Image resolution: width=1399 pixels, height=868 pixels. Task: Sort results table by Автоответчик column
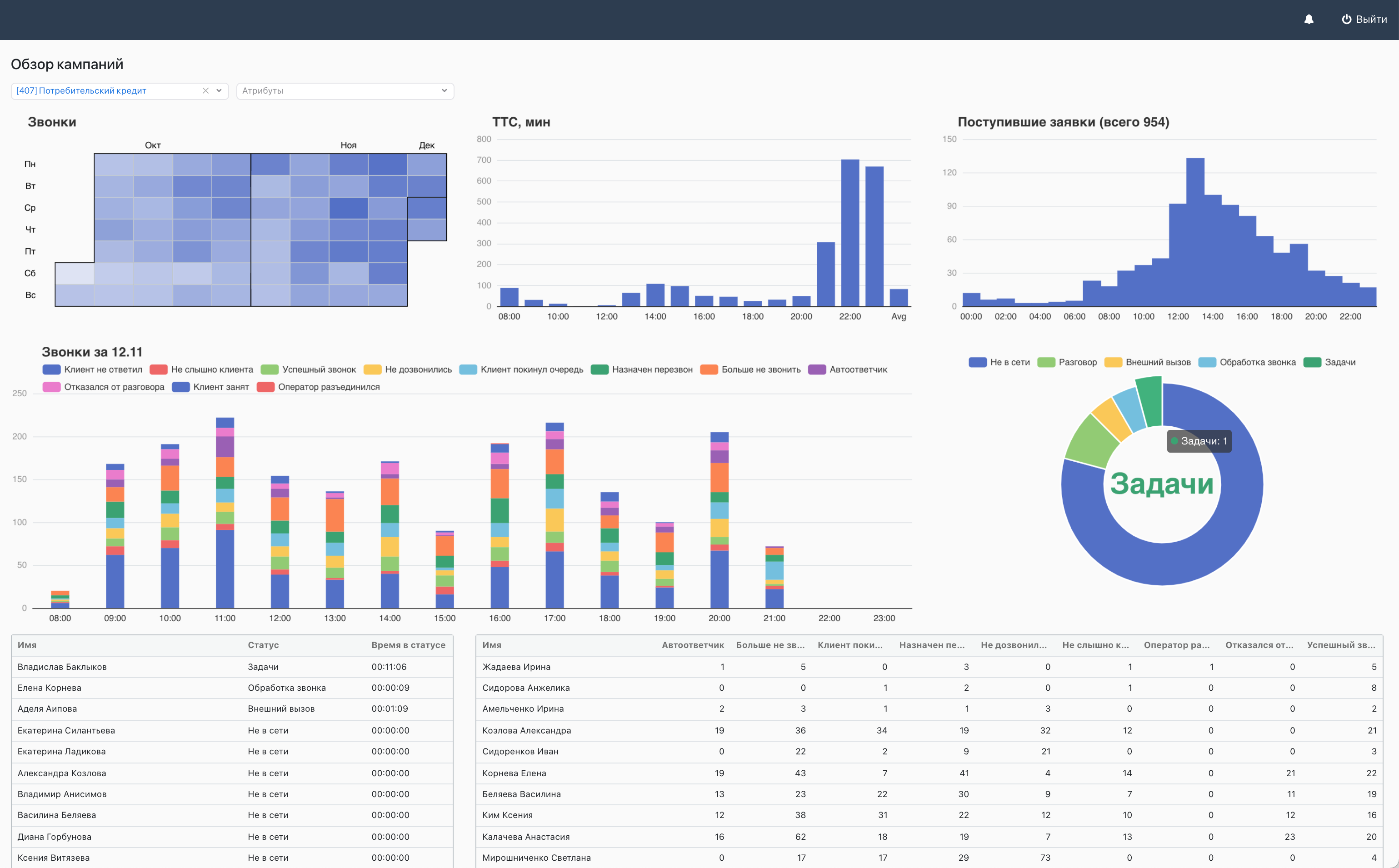click(693, 645)
